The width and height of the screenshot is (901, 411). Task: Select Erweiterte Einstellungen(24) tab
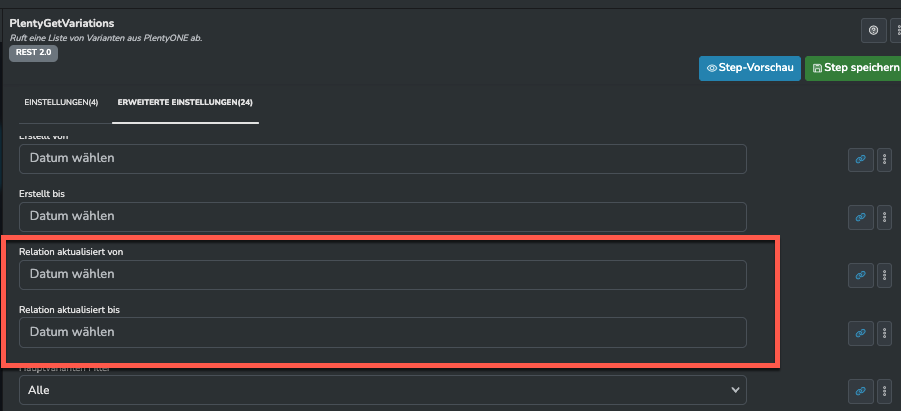pos(185,102)
